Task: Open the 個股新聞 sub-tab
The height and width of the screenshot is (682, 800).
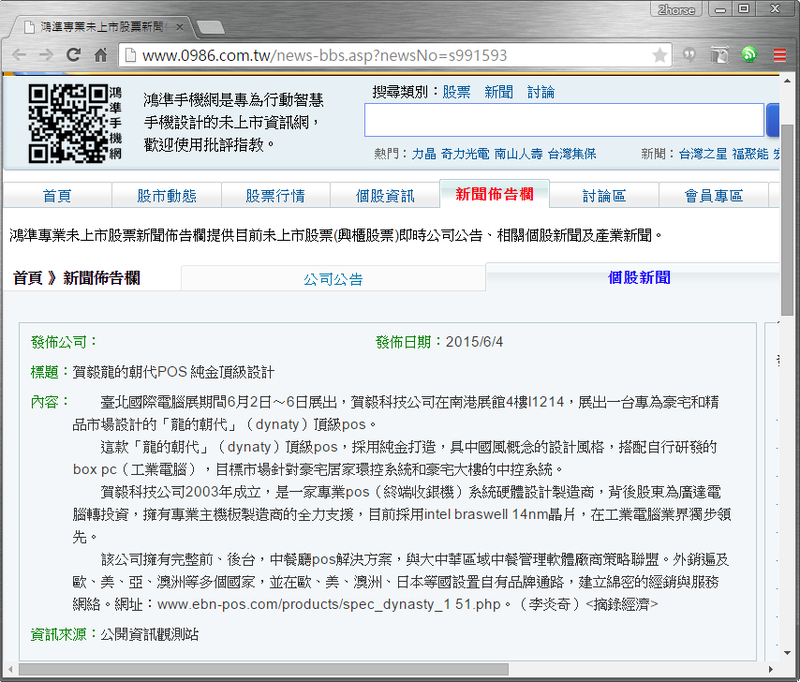Action: pos(639,277)
